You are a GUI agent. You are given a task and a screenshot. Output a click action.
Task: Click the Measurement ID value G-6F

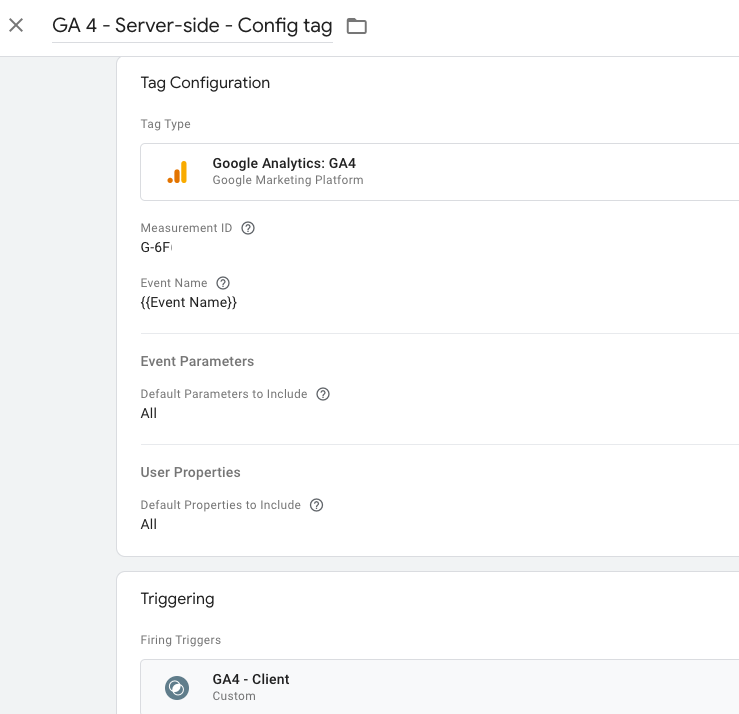click(x=156, y=247)
